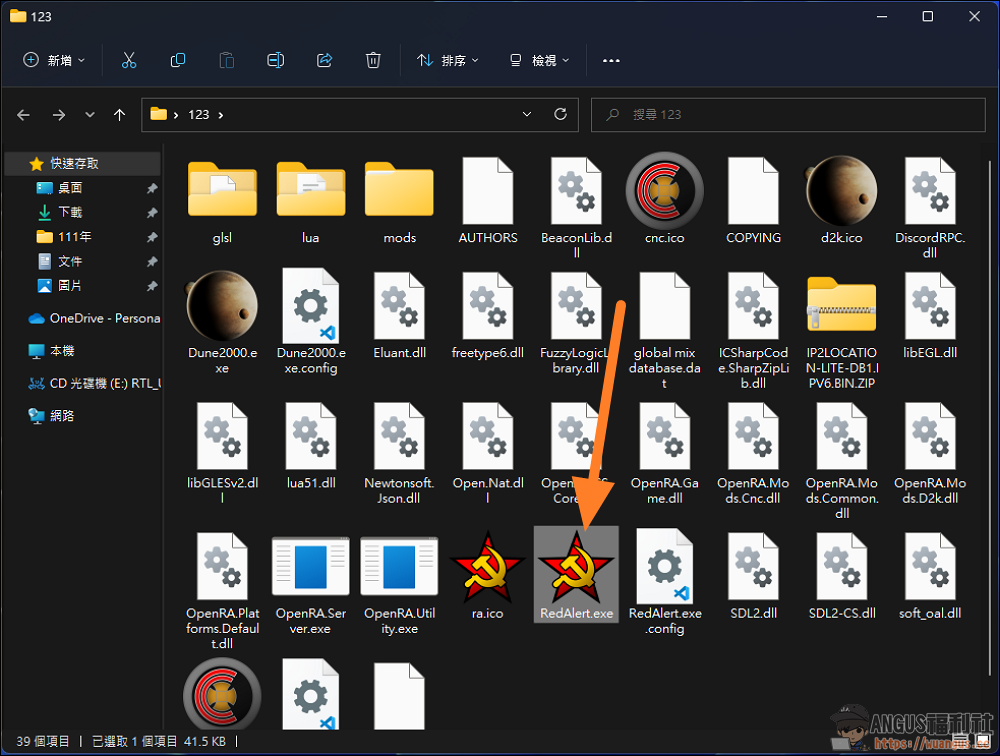Viewport: 1000px width, 756px height.
Task: Select BeaconLib.dll file
Action: [x=576, y=208]
